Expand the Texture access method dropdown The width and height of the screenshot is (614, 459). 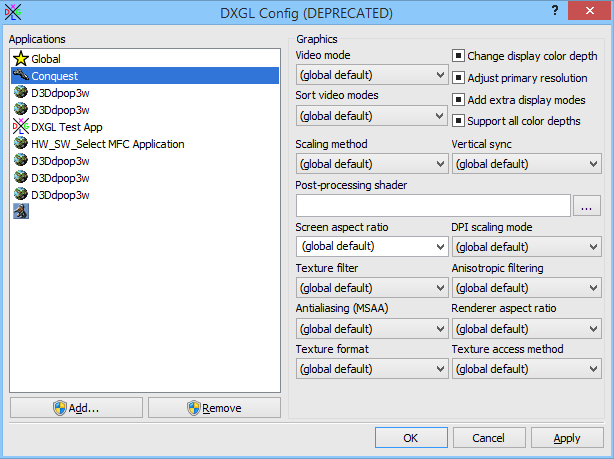(527, 369)
